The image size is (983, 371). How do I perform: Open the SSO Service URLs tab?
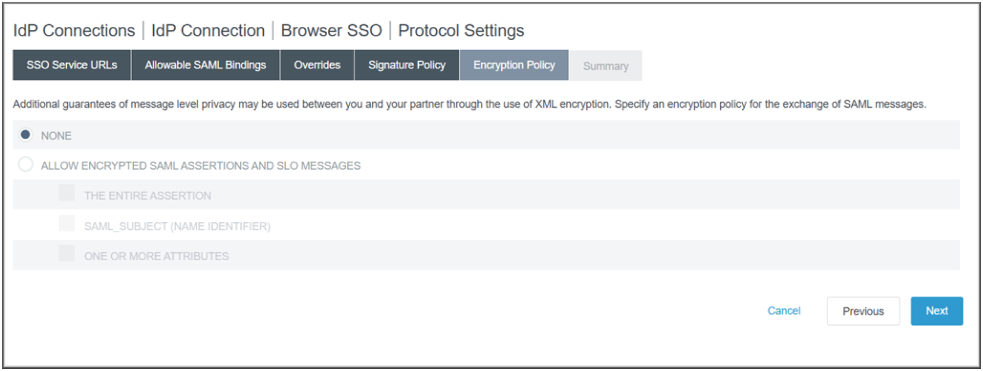pyautogui.click(x=72, y=65)
